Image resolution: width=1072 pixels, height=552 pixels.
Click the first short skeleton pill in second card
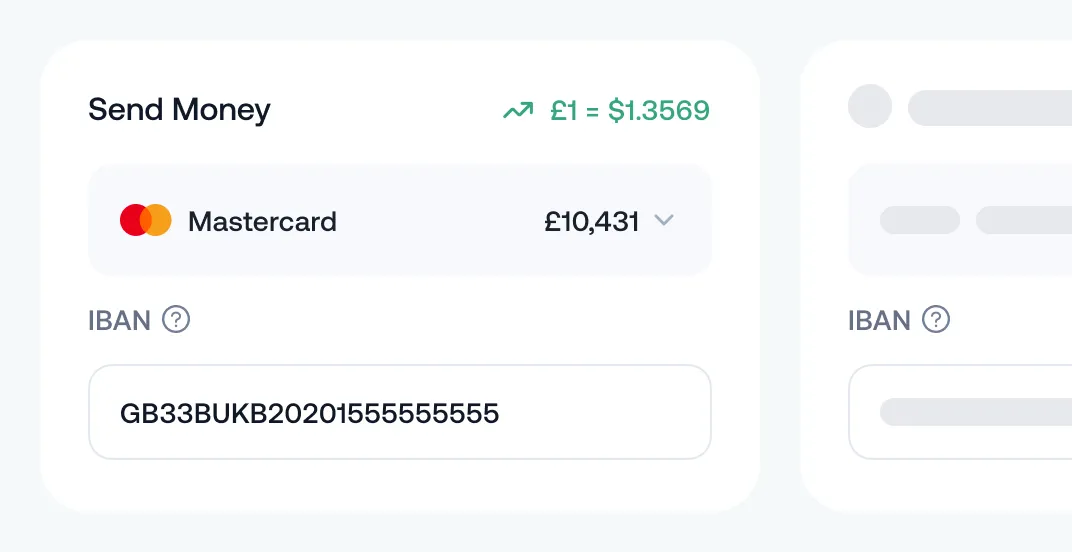[920, 220]
